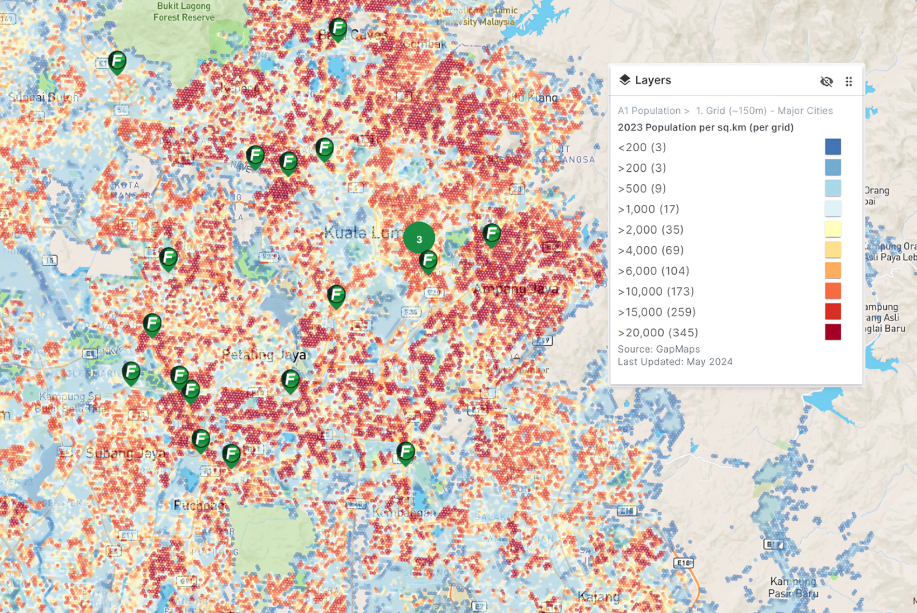Click the '>10,000 (173)' legend entry
This screenshot has width=917, height=613.
tap(656, 291)
